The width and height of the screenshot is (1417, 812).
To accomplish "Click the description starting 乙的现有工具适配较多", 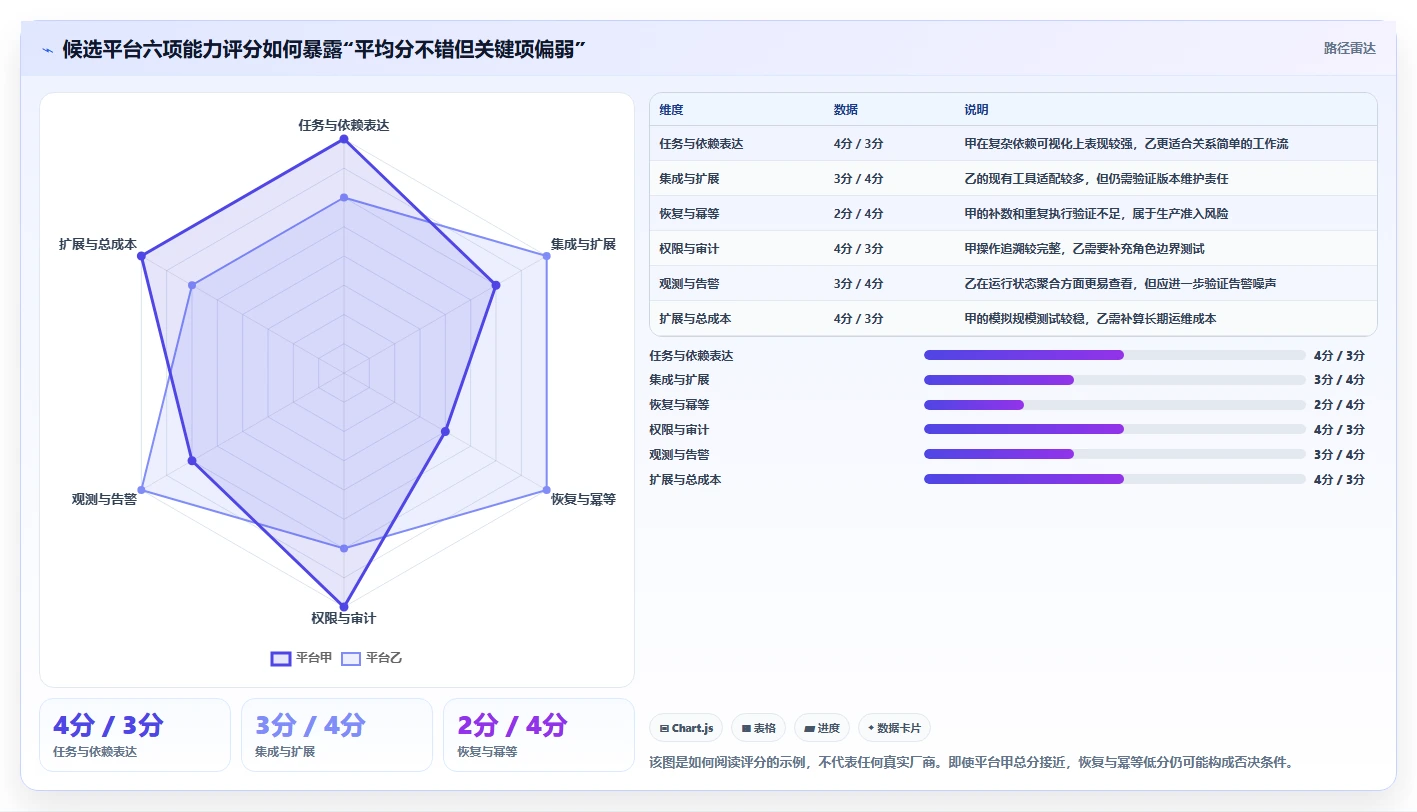I will point(1096,179).
